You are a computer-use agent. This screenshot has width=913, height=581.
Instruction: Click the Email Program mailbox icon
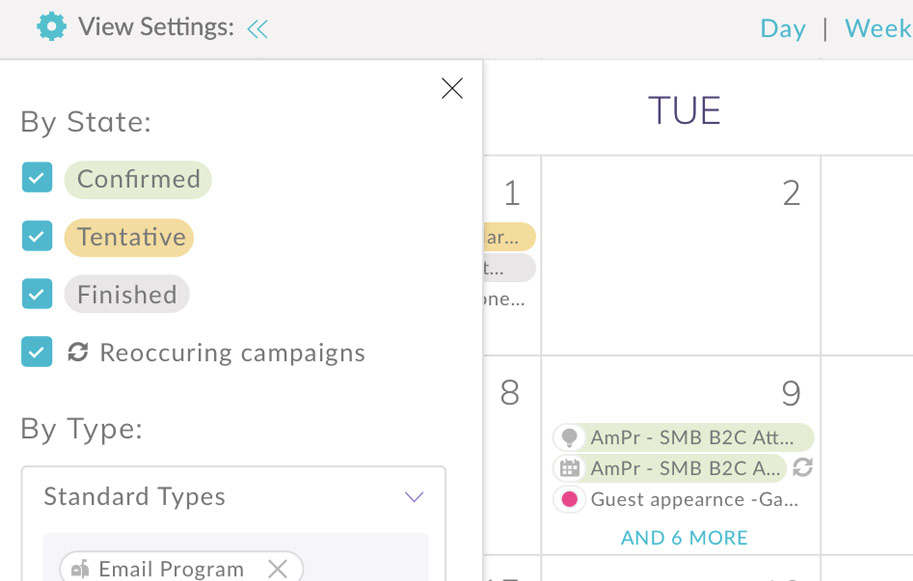80,569
